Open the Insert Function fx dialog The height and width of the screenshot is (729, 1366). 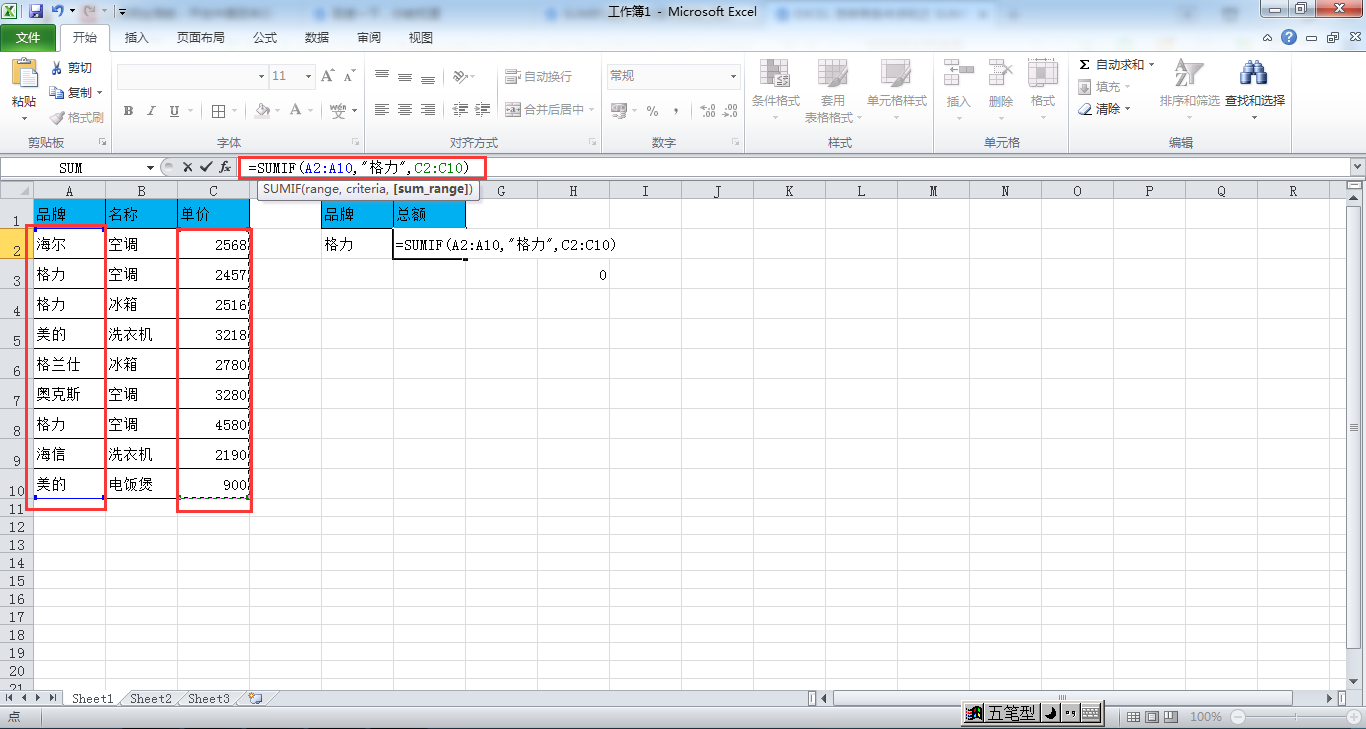[225, 168]
